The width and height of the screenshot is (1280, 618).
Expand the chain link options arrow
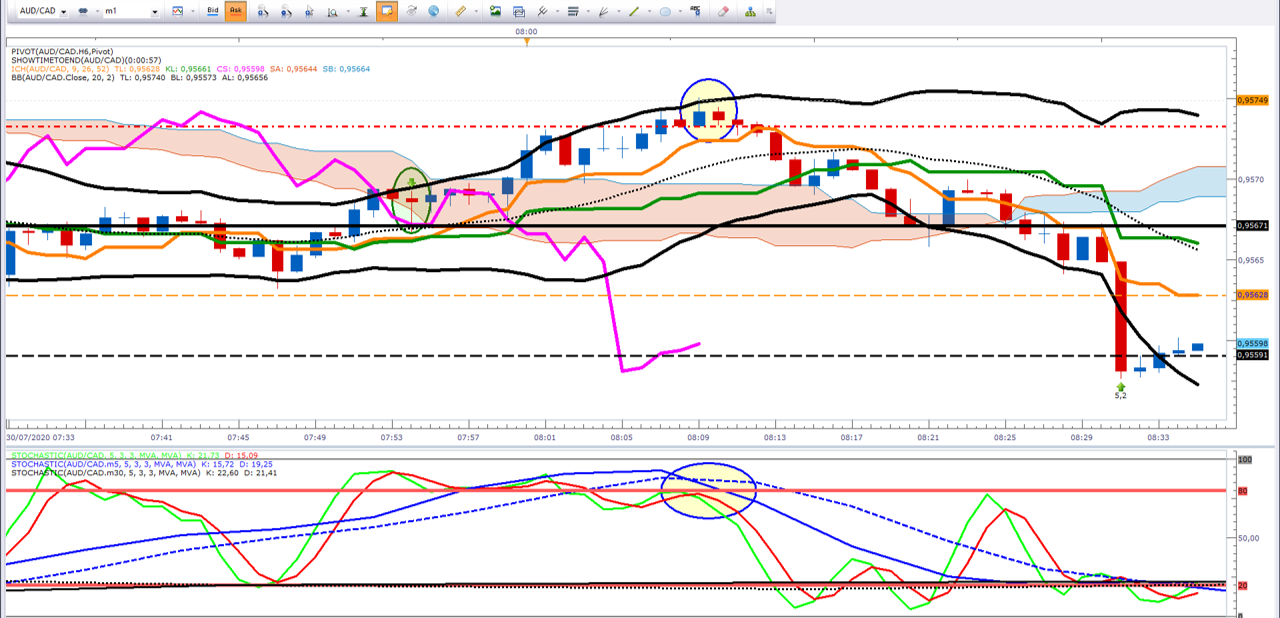coord(97,11)
